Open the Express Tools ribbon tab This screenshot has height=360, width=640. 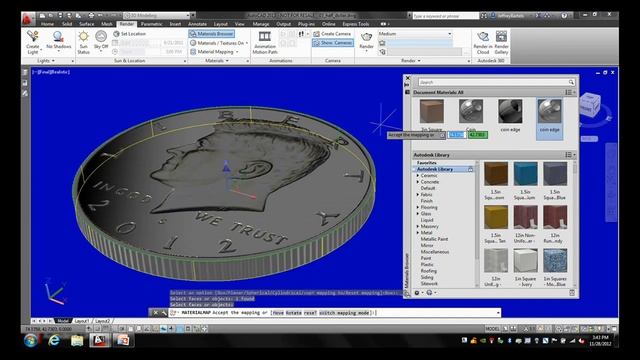(x=356, y=24)
